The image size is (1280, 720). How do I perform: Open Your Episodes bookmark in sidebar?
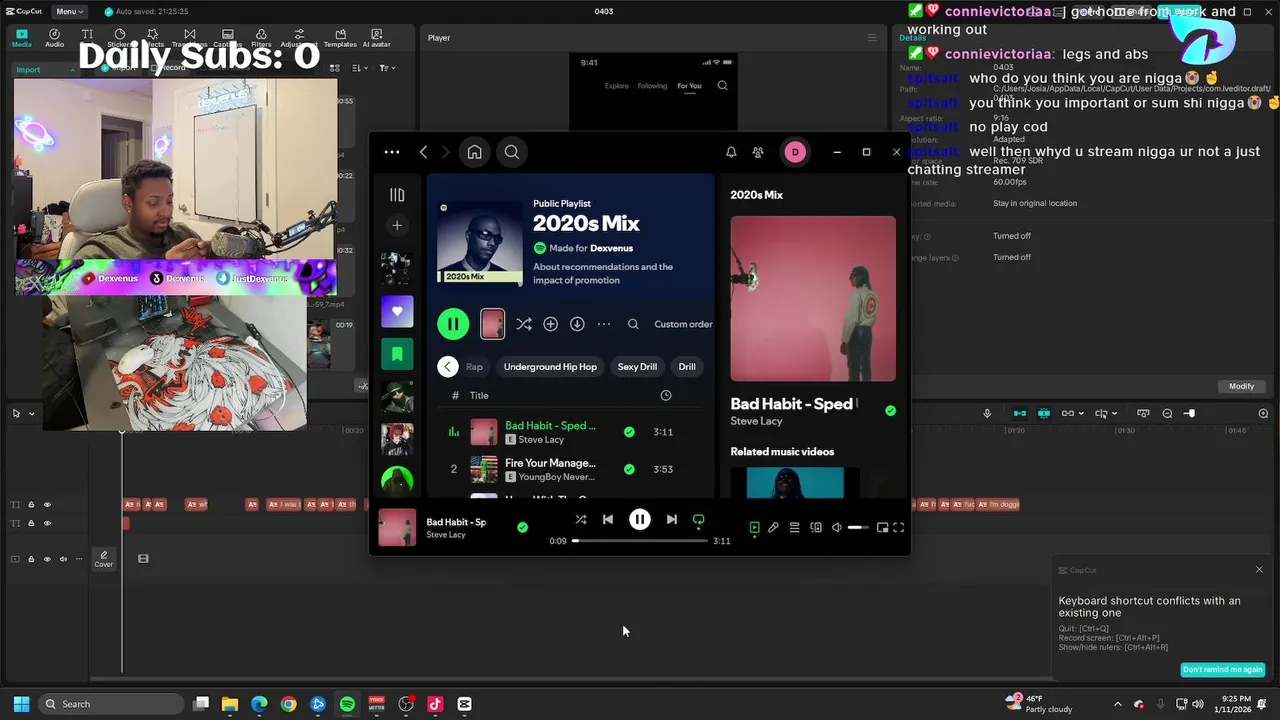click(x=397, y=354)
